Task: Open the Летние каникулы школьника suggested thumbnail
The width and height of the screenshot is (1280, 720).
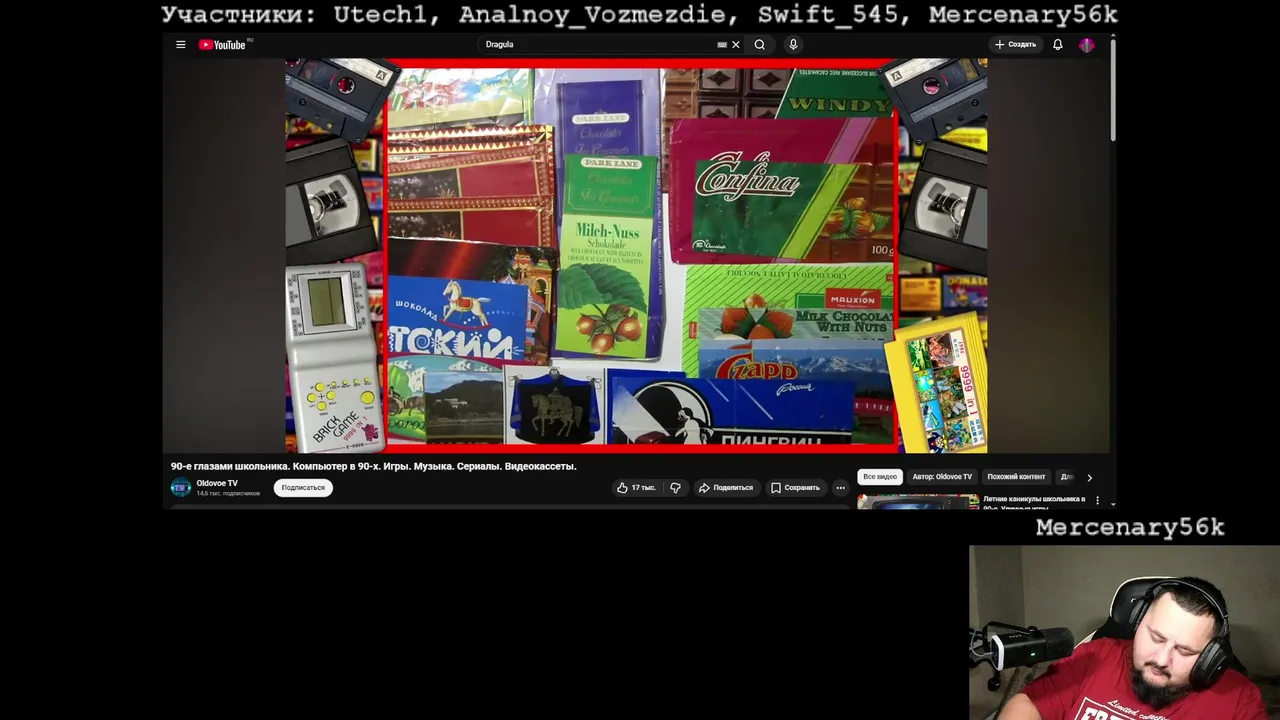Action: click(x=918, y=502)
